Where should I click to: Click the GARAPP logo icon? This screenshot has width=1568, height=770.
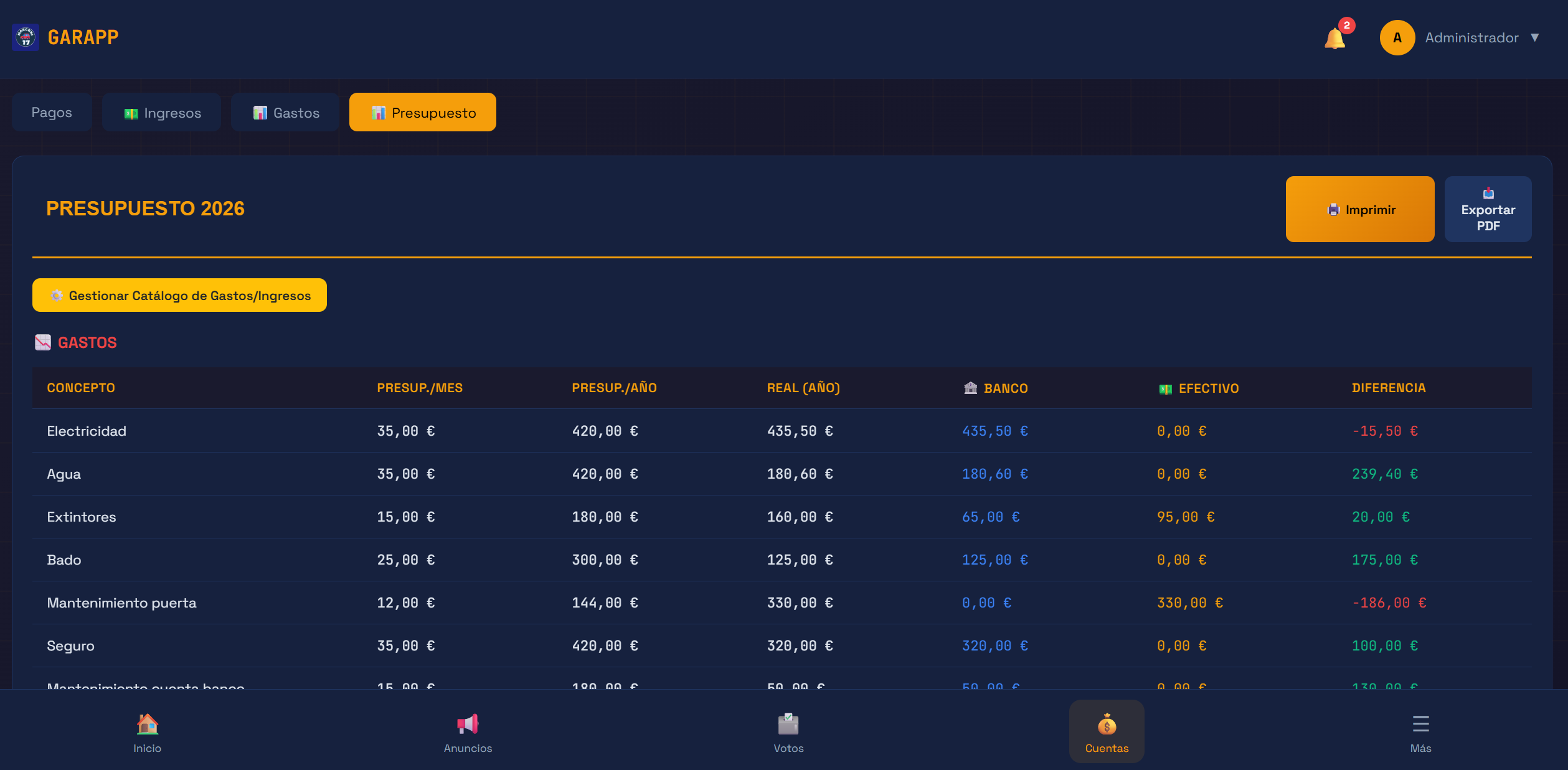tap(26, 37)
